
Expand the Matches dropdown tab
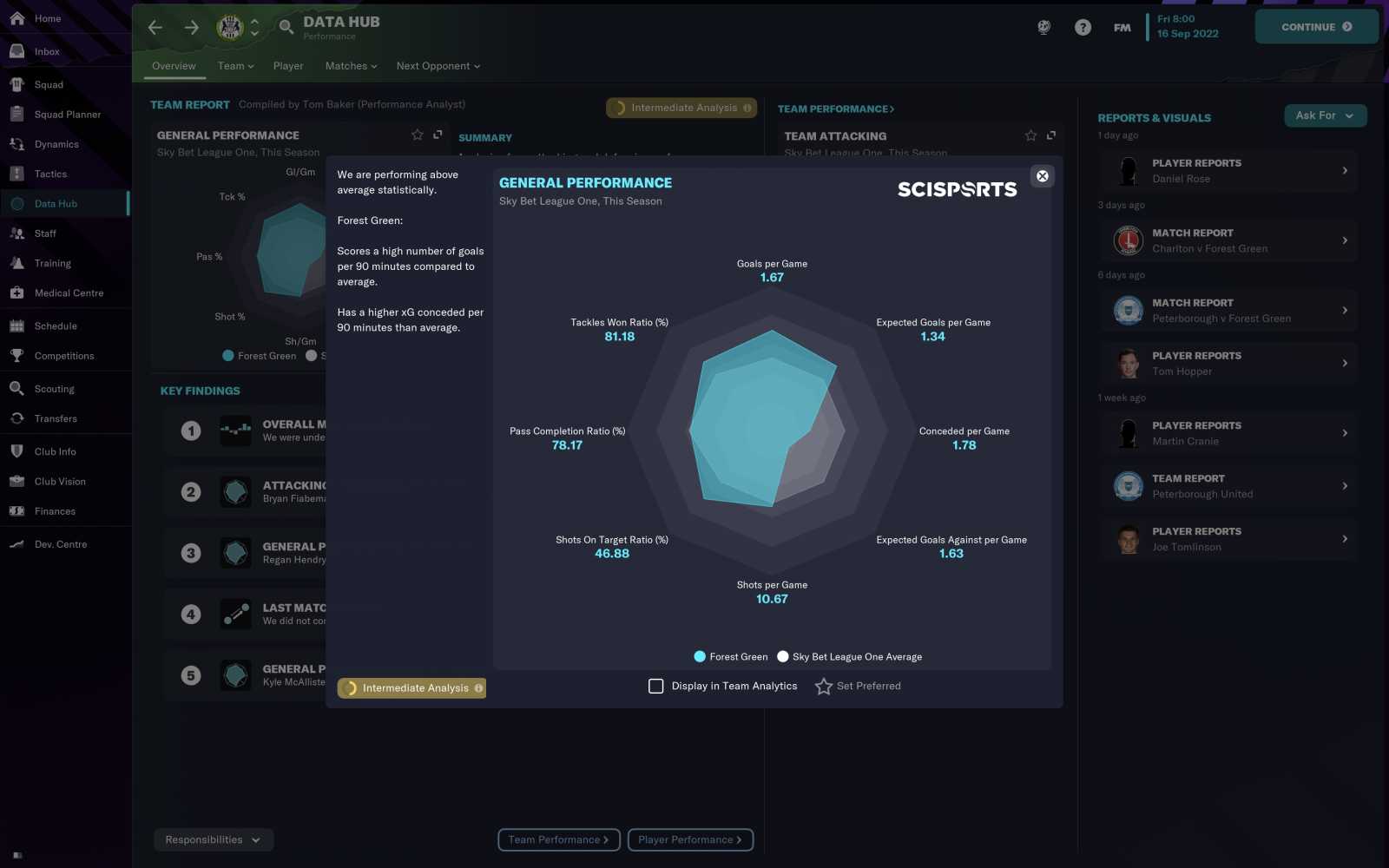tap(352, 66)
